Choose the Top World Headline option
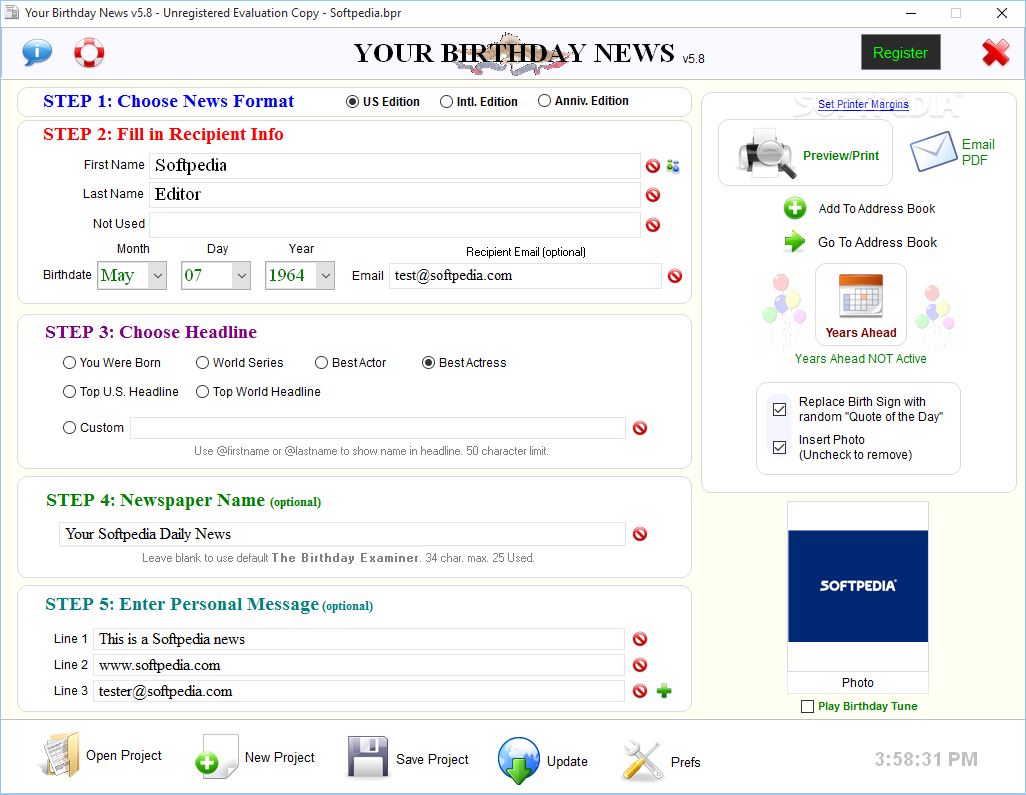 pyautogui.click(x=202, y=391)
